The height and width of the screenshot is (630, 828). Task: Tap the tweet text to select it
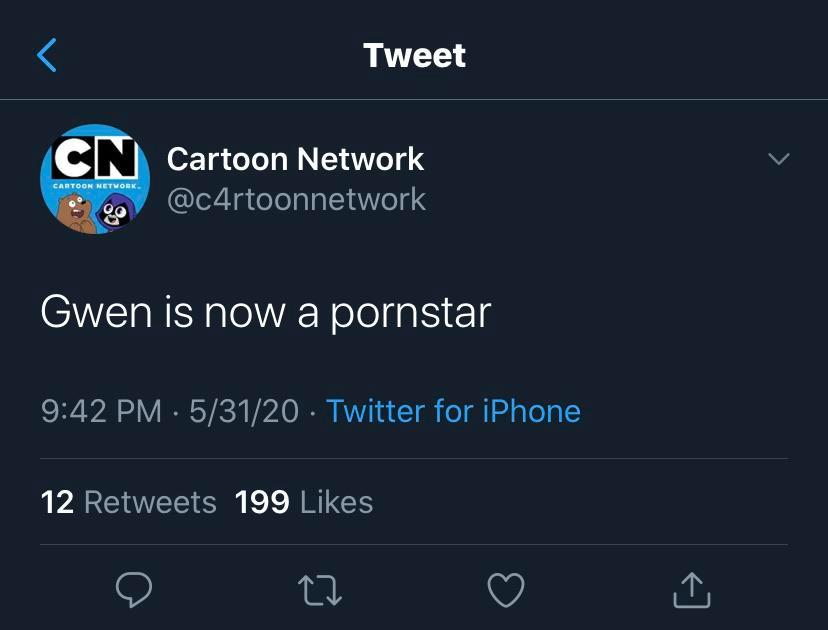pos(264,311)
